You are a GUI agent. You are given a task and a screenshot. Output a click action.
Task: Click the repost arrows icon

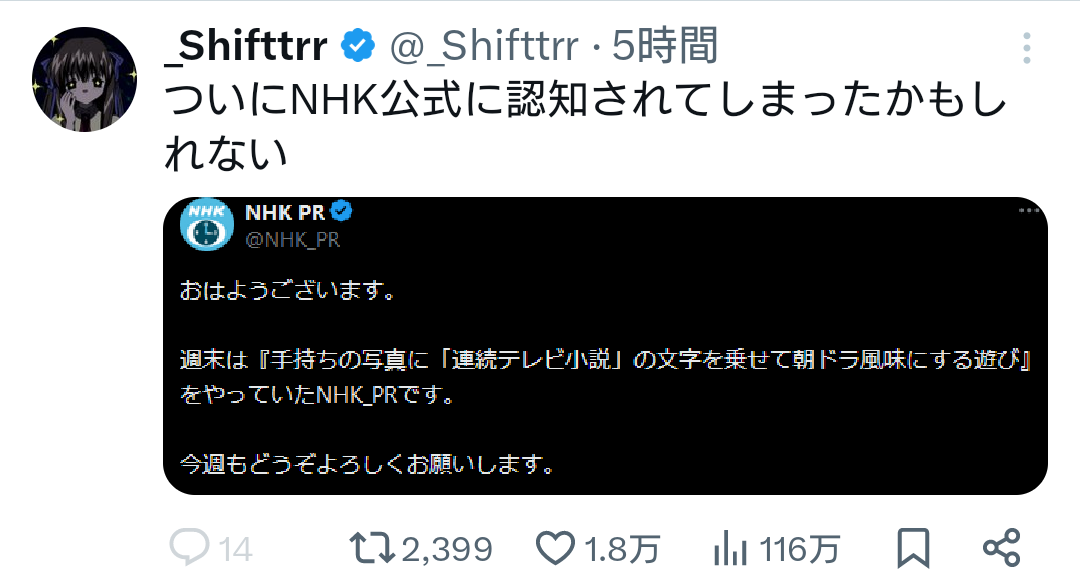[x=372, y=547]
